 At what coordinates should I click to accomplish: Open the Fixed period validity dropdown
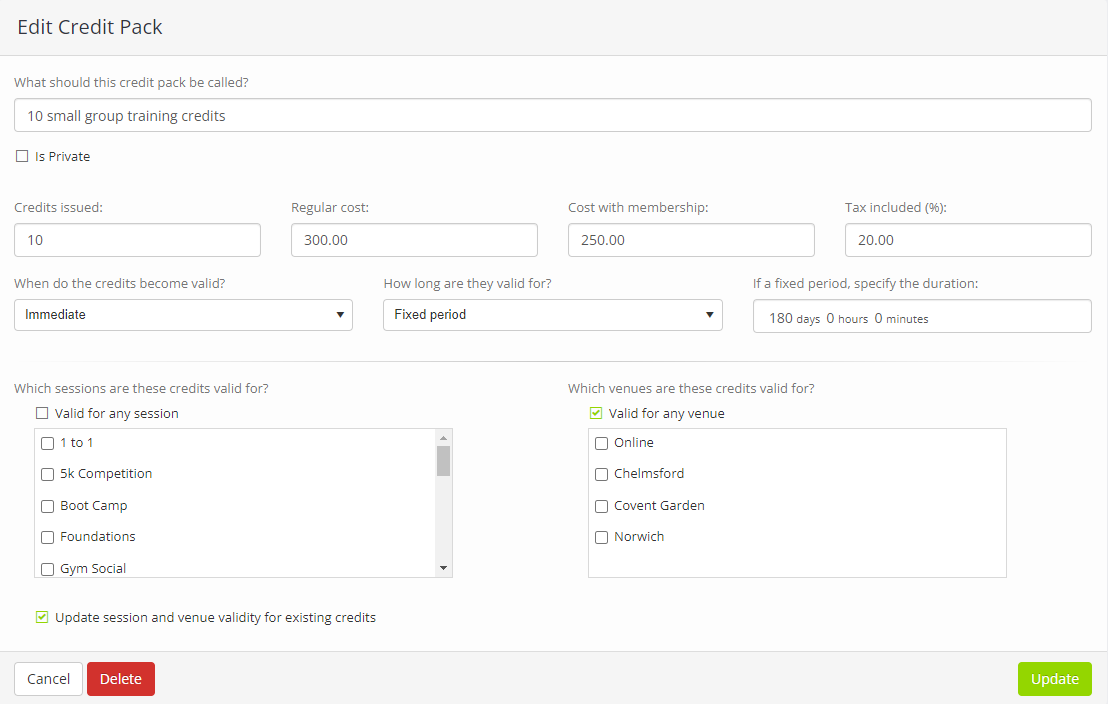(x=553, y=315)
